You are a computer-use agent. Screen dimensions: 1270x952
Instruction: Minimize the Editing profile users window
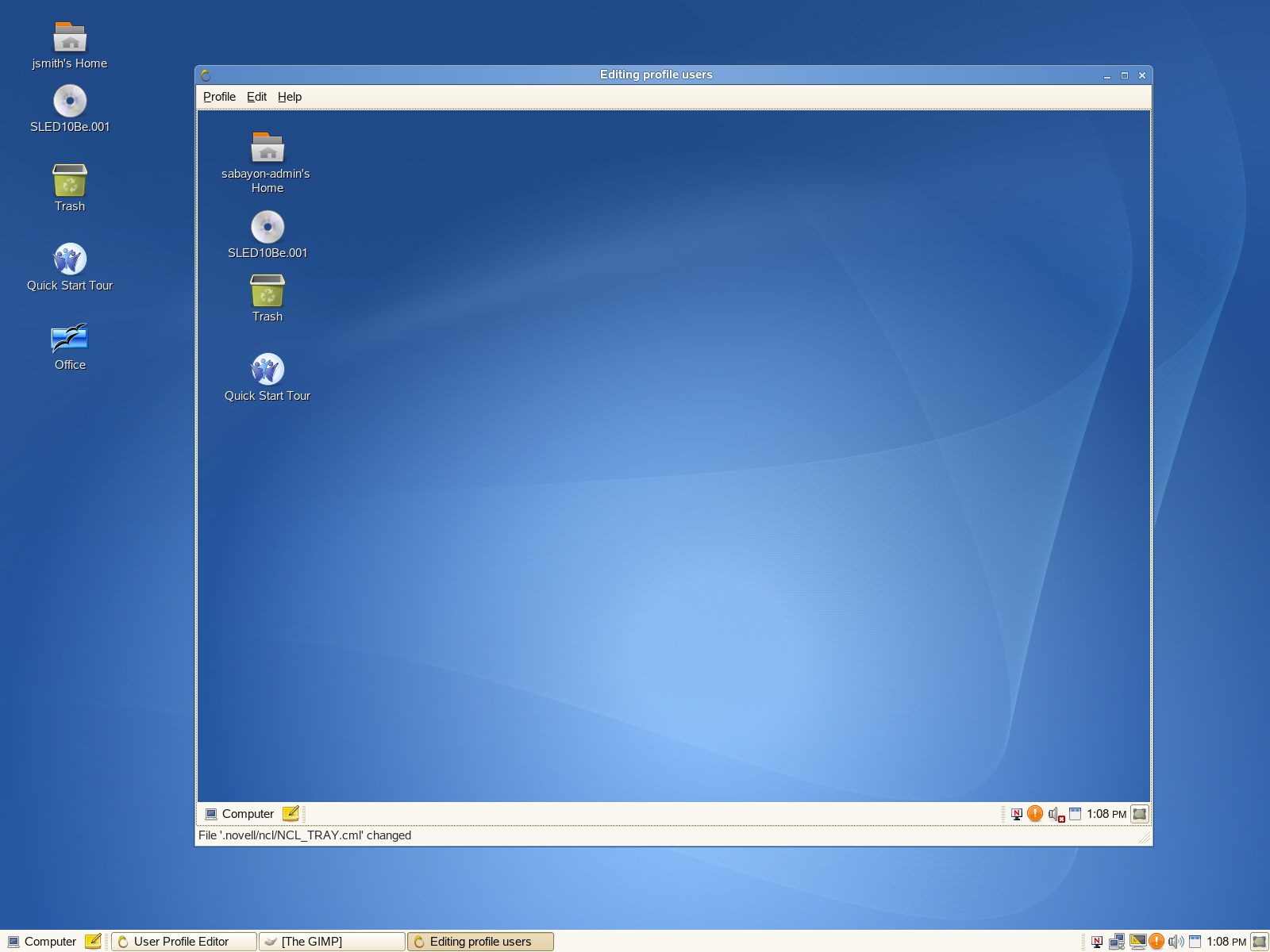coord(1107,75)
